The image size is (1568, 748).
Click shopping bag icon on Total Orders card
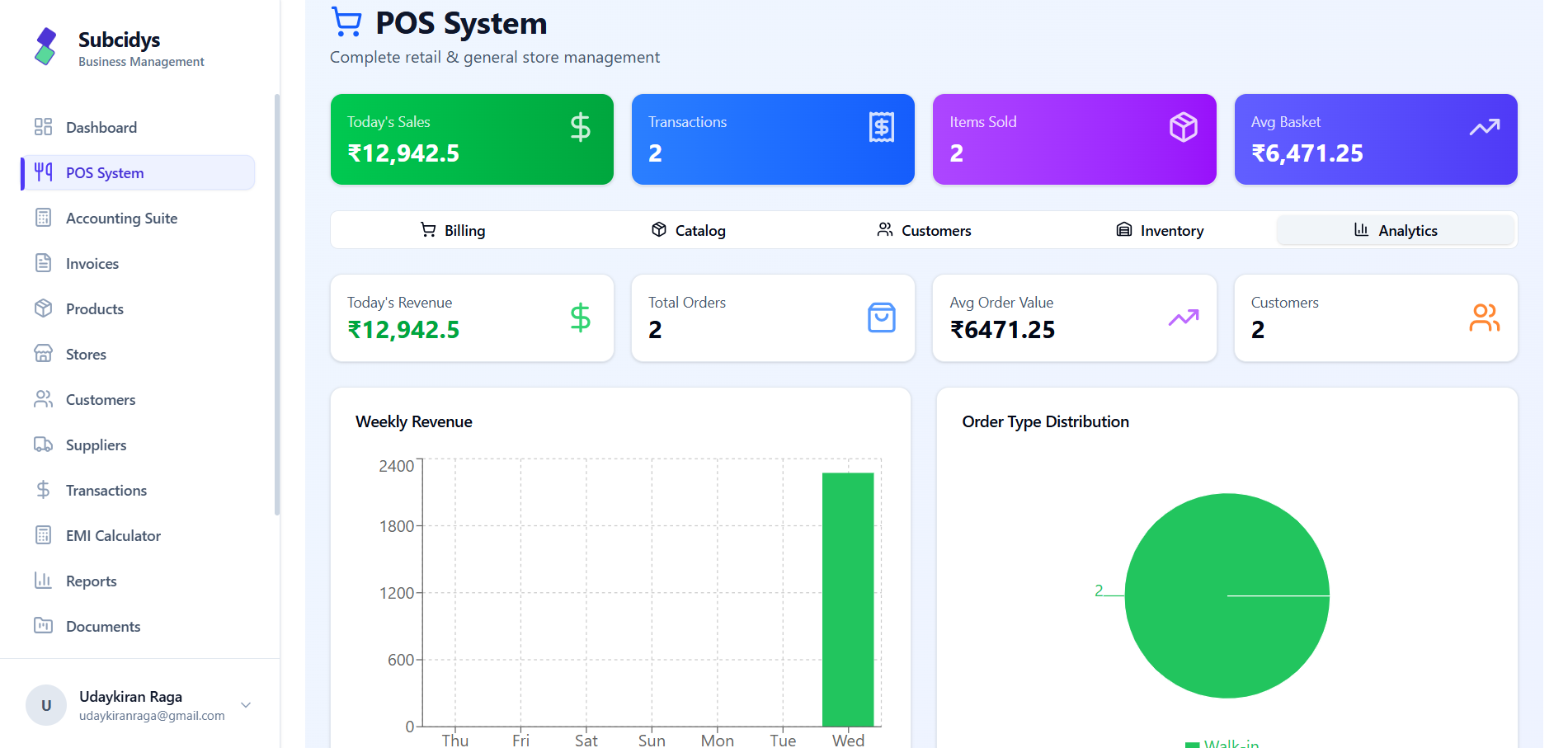pyautogui.click(x=882, y=318)
